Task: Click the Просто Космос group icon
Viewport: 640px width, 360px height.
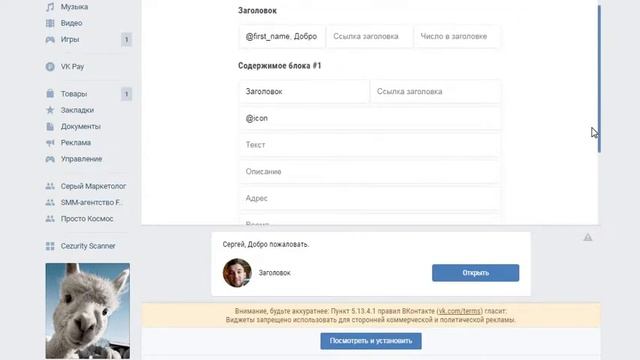Action: [x=50, y=219]
